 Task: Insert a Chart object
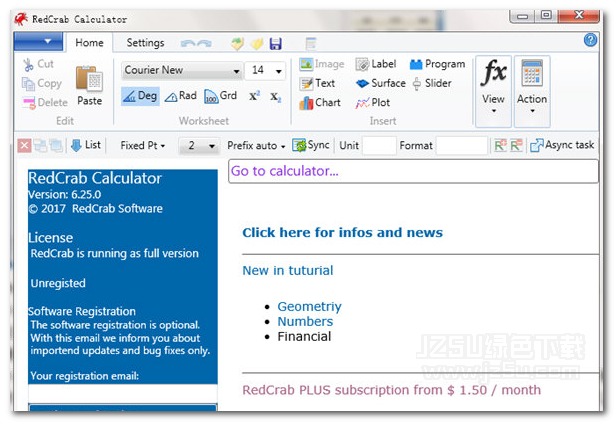click(x=320, y=103)
